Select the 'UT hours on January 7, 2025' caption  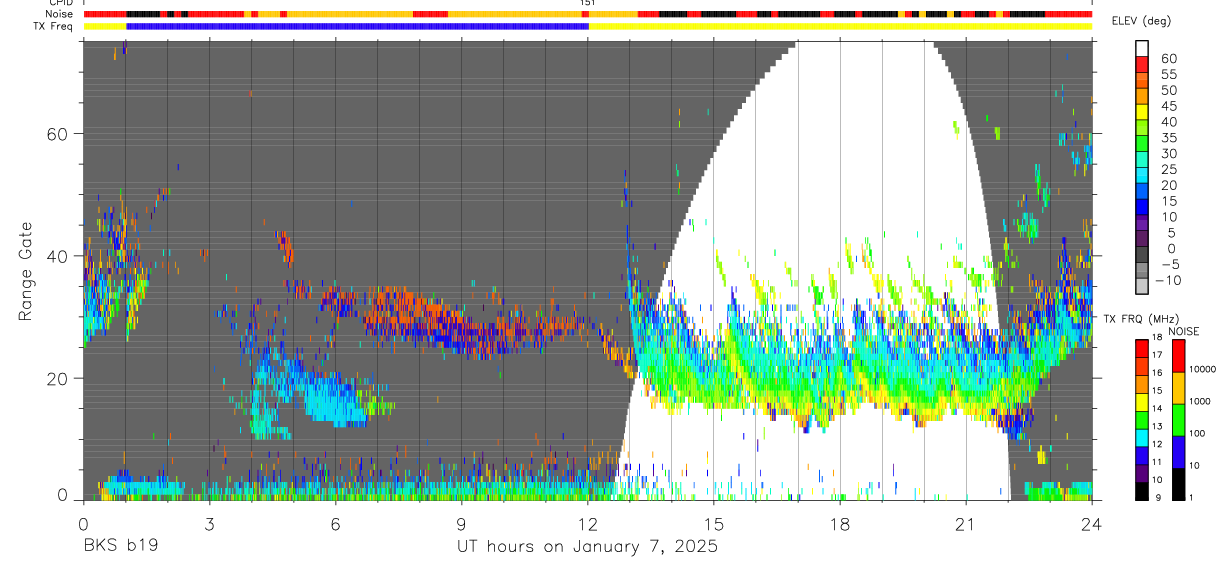587,548
